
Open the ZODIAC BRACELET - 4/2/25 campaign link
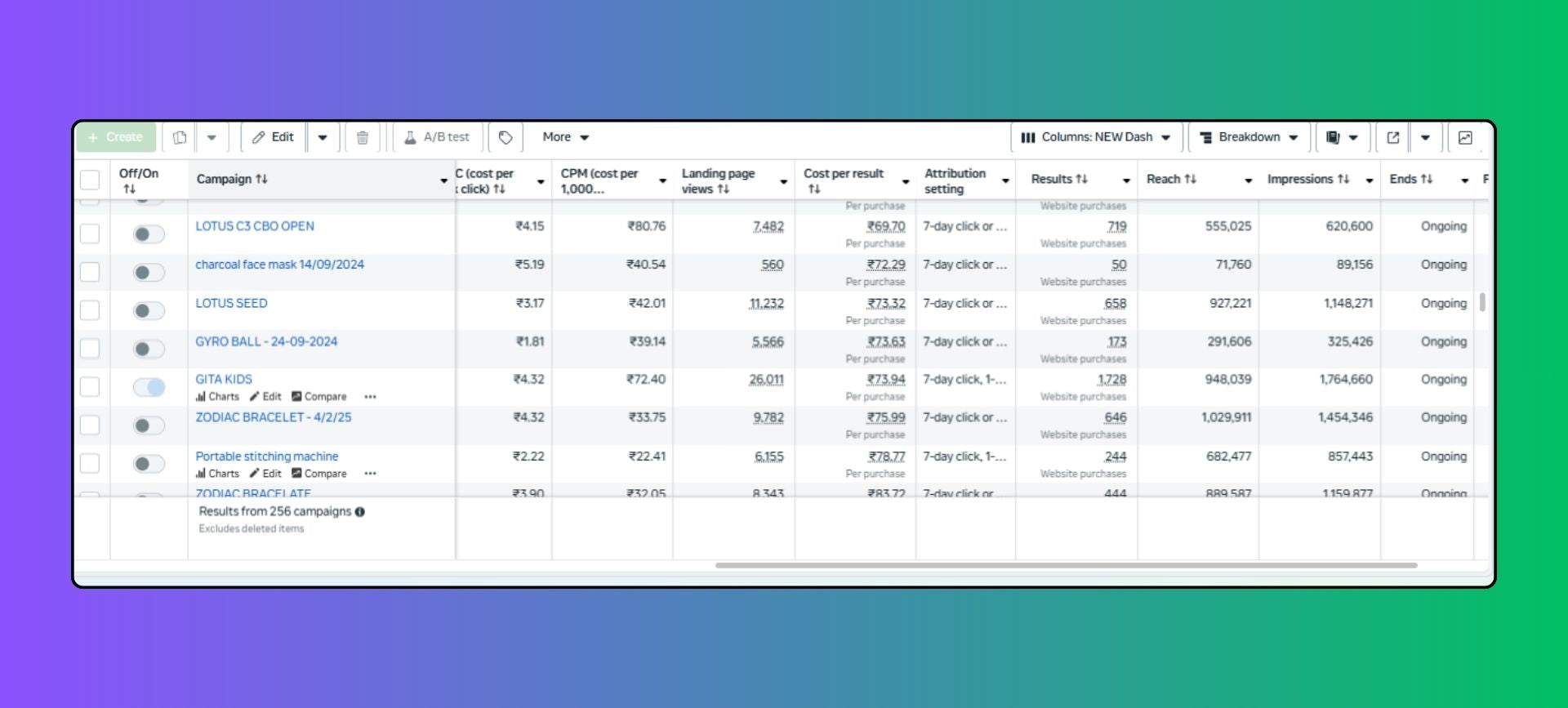click(x=273, y=417)
